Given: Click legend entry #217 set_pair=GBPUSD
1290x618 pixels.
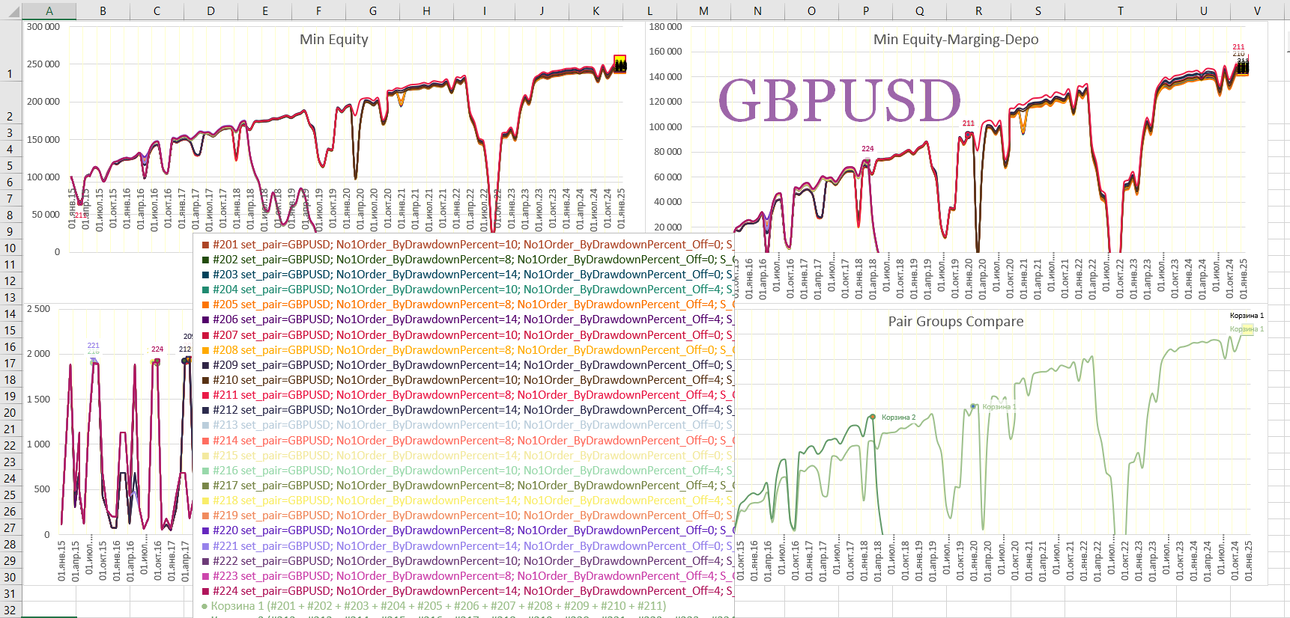Looking at the screenshot, I should point(470,485).
